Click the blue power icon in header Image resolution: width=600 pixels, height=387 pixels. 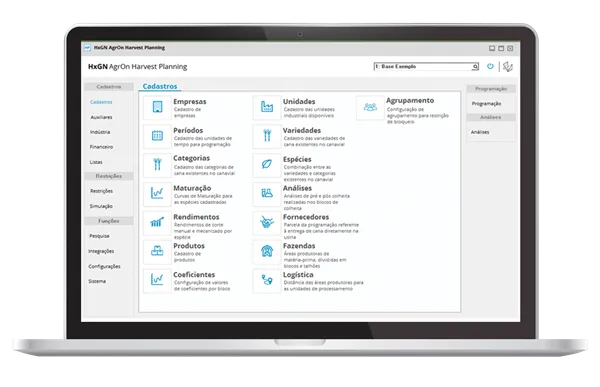pyautogui.click(x=490, y=66)
